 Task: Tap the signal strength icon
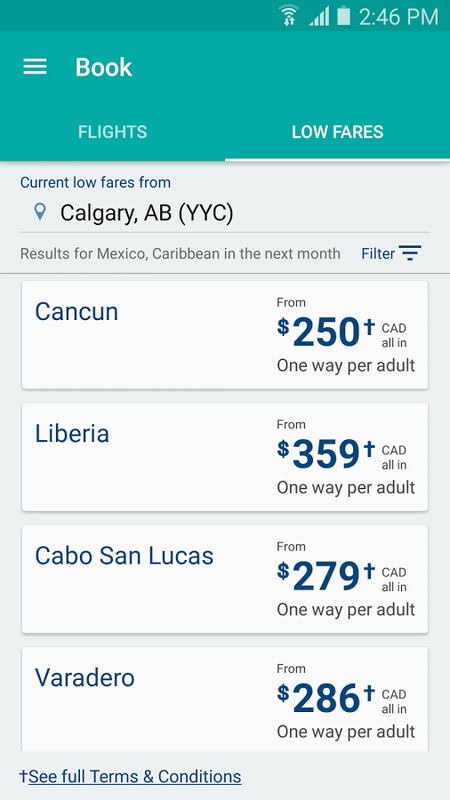pyautogui.click(x=319, y=16)
